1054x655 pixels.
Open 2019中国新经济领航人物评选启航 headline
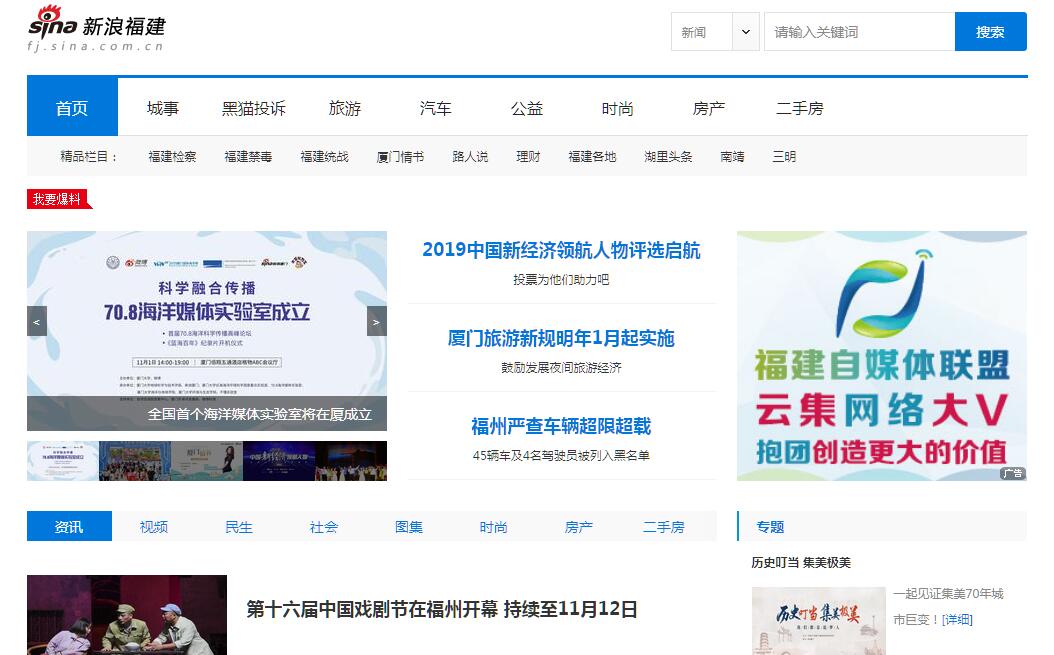pyautogui.click(x=561, y=250)
